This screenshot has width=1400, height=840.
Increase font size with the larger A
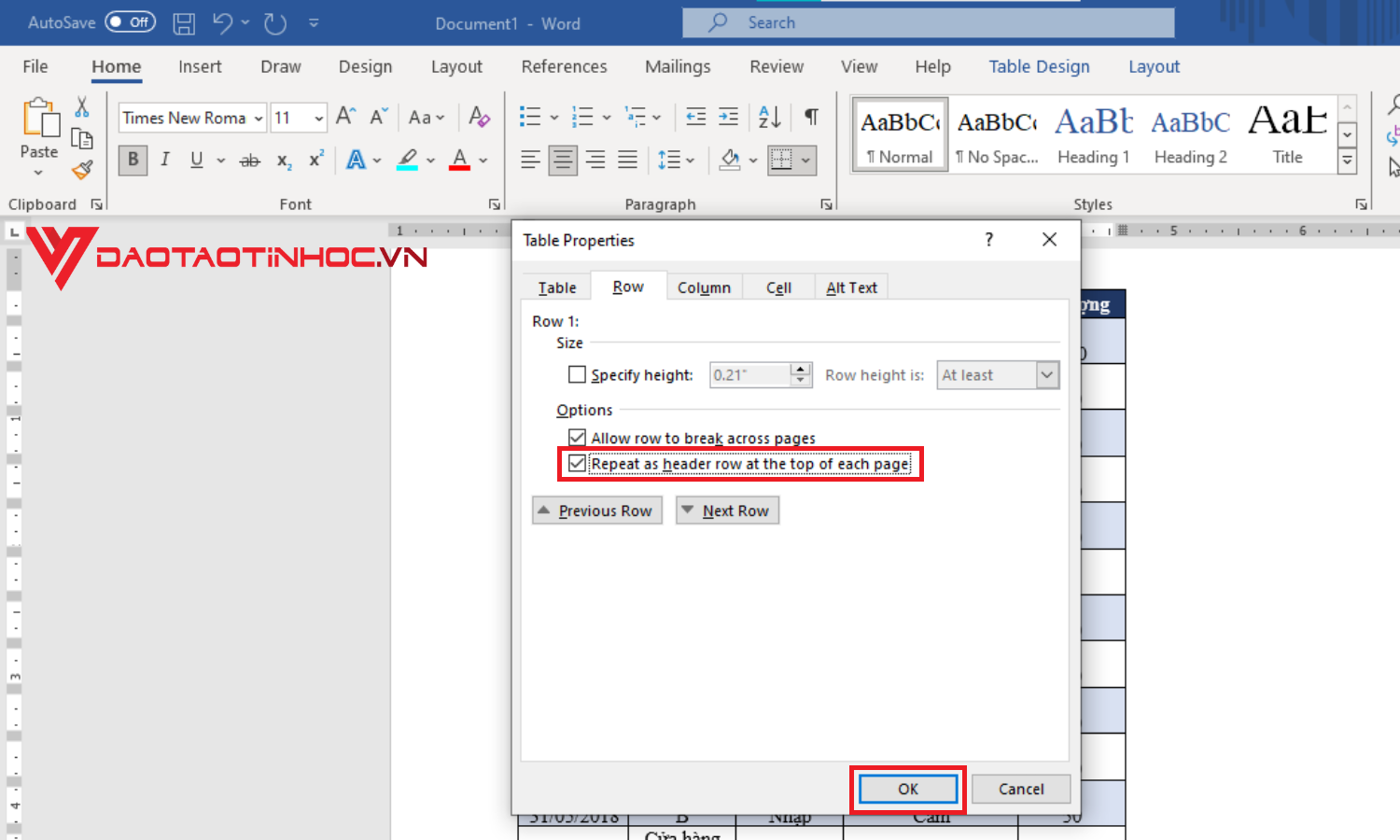(x=345, y=117)
